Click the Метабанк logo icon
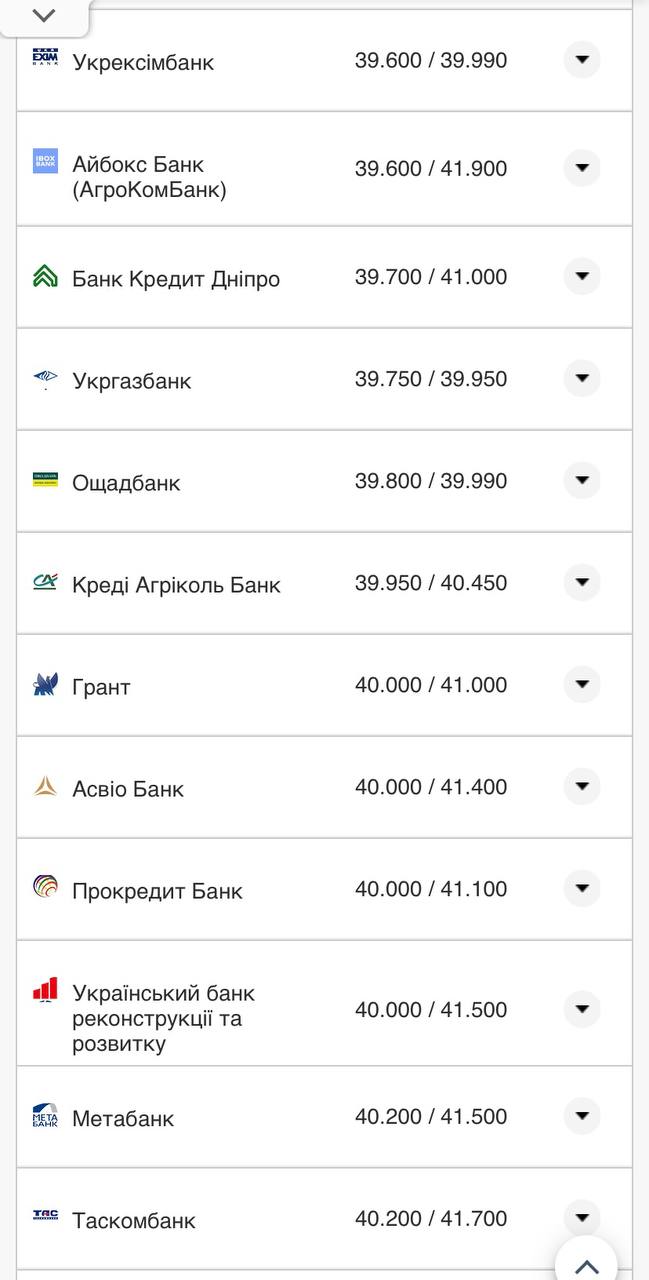The image size is (649, 1280). click(45, 1115)
